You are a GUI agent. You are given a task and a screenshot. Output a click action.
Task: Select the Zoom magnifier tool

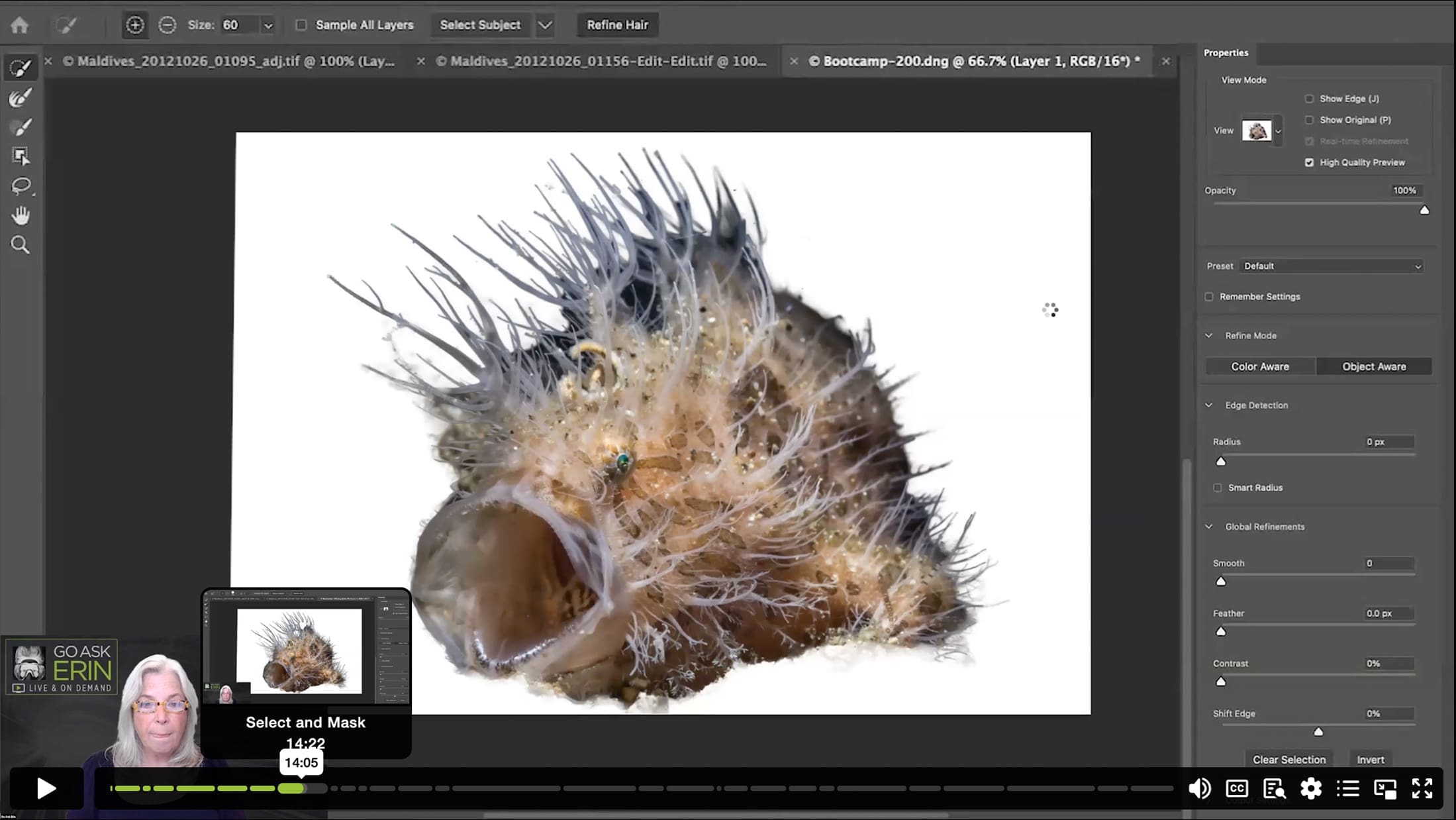(x=21, y=245)
